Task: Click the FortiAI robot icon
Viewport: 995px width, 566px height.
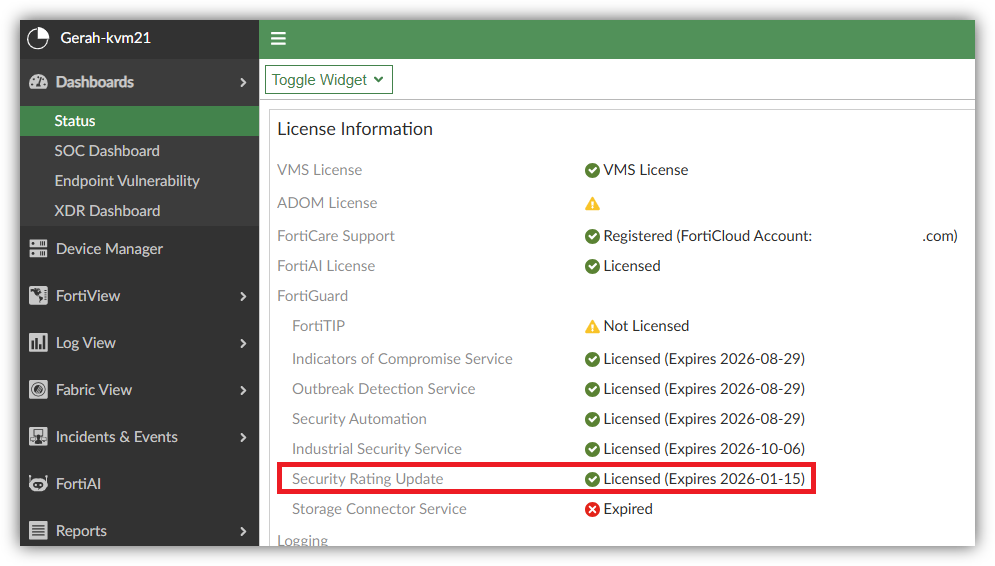Action: coord(38,484)
